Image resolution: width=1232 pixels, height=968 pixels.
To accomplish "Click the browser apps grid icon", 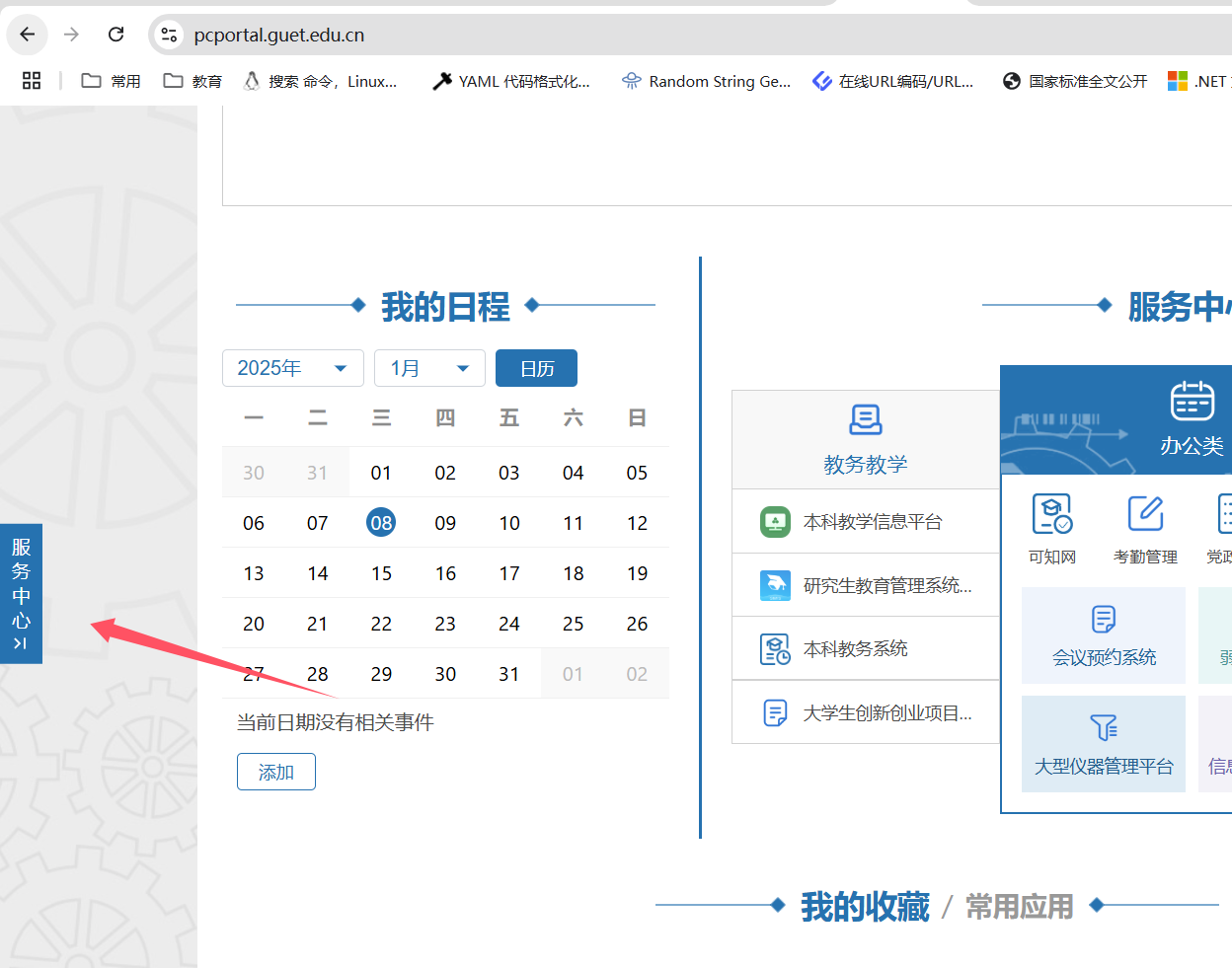I will pyautogui.click(x=32, y=81).
